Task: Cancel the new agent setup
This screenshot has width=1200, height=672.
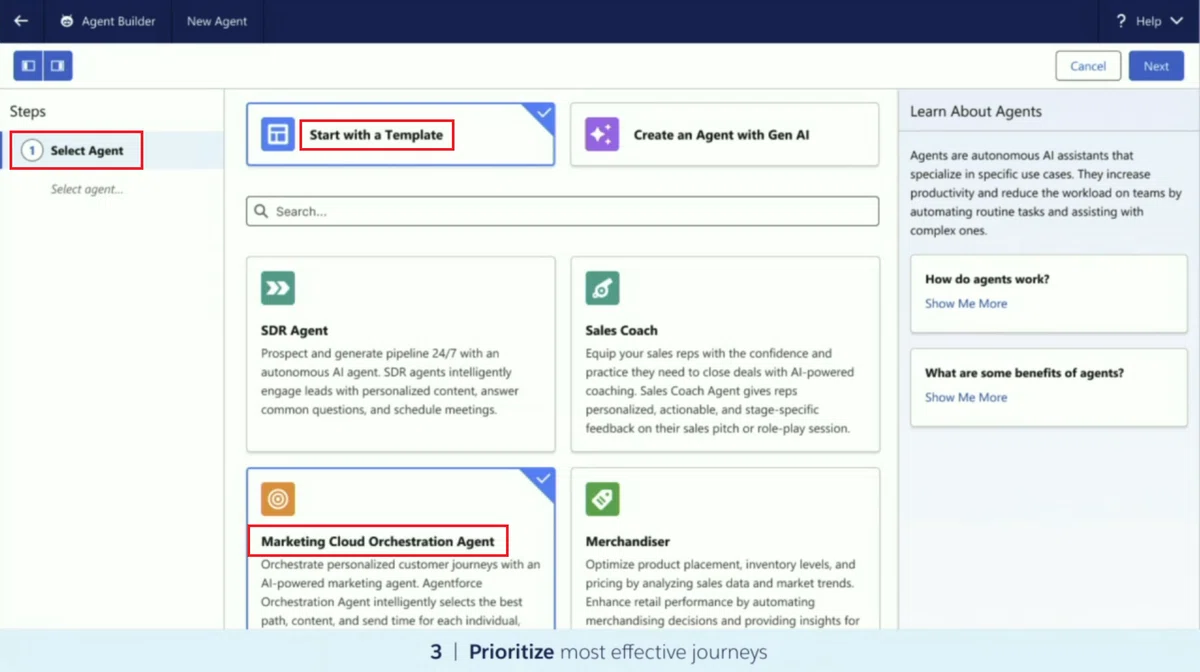Action: 1088,66
